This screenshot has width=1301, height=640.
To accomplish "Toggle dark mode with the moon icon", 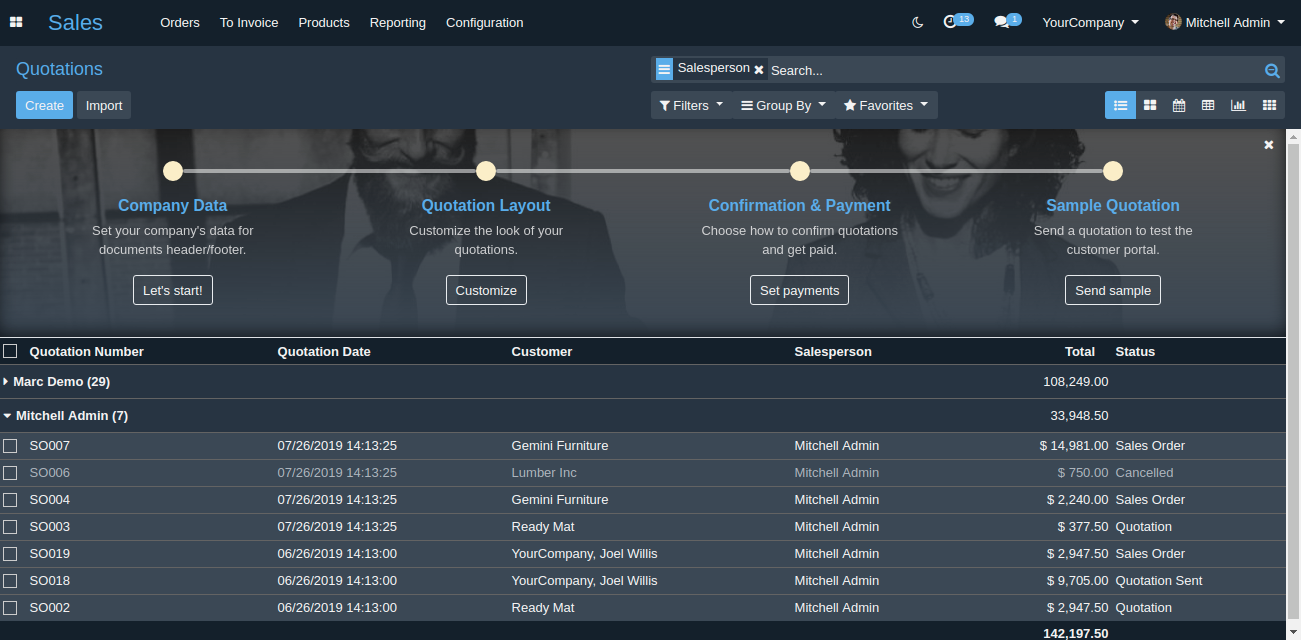I will pos(918,22).
